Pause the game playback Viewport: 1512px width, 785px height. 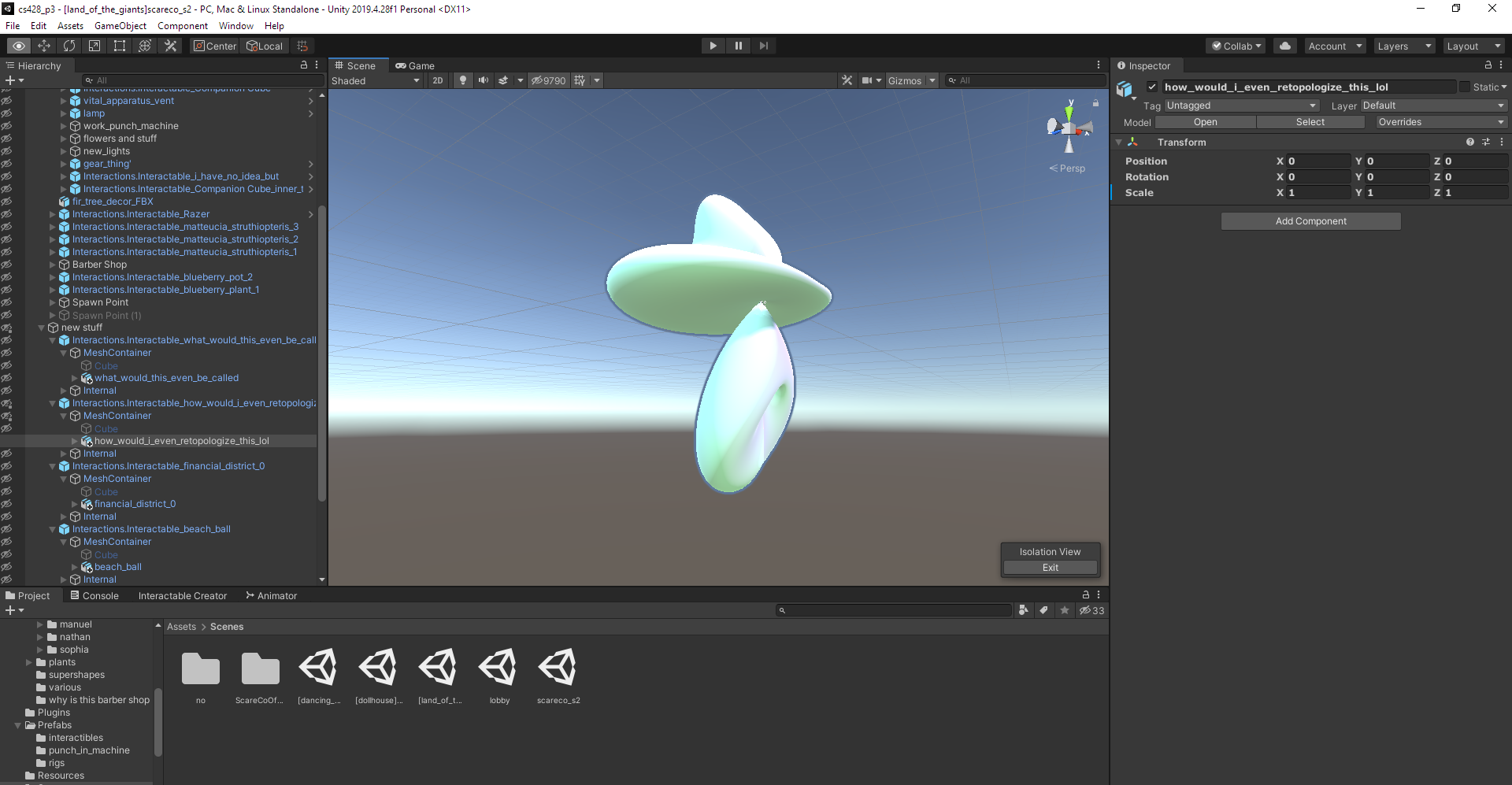(738, 46)
